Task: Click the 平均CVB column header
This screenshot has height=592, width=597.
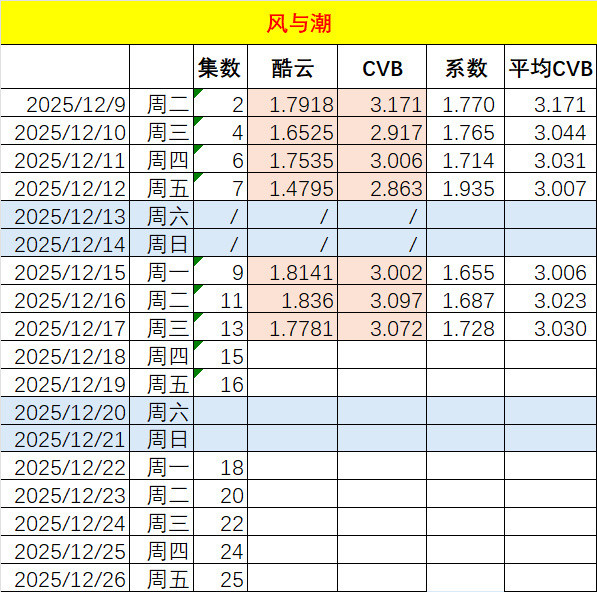Action: tap(551, 67)
